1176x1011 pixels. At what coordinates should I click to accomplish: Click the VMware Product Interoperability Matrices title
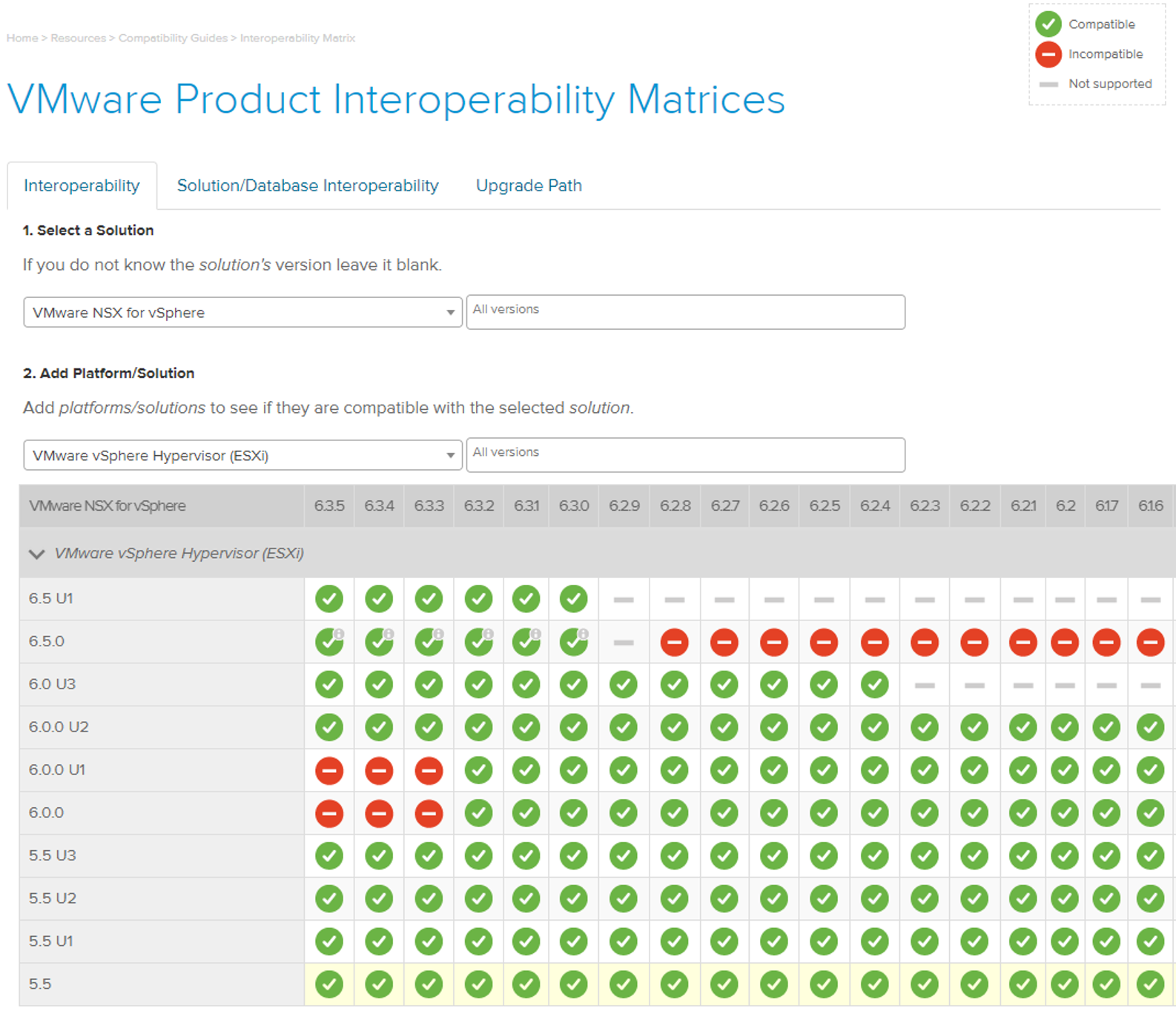[396, 99]
